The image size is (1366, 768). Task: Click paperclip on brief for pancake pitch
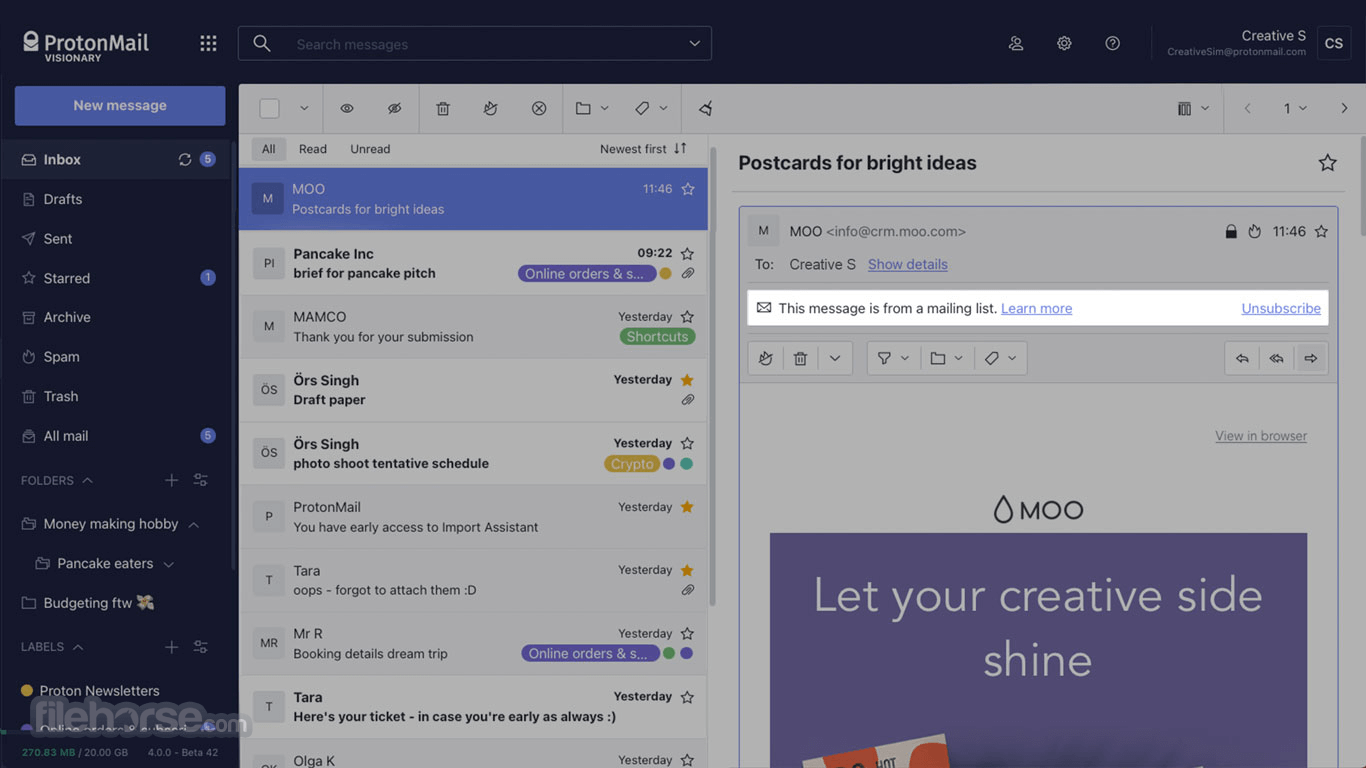click(x=688, y=273)
